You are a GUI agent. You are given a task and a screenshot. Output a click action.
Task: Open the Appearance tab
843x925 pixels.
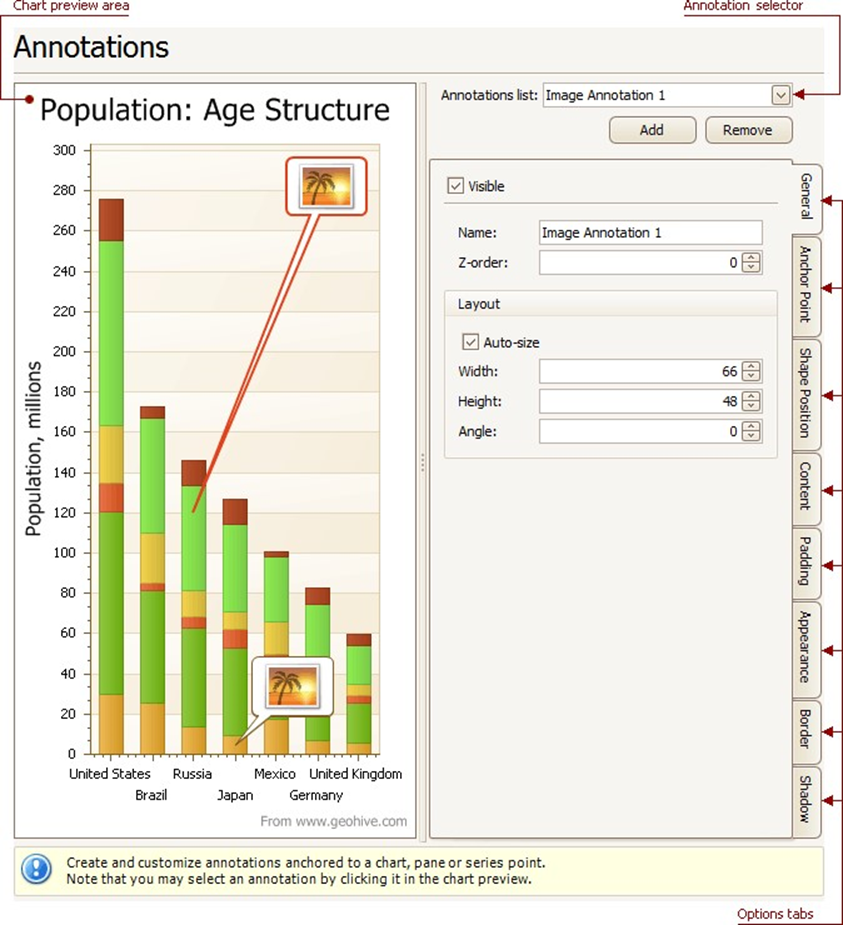[806, 647]
